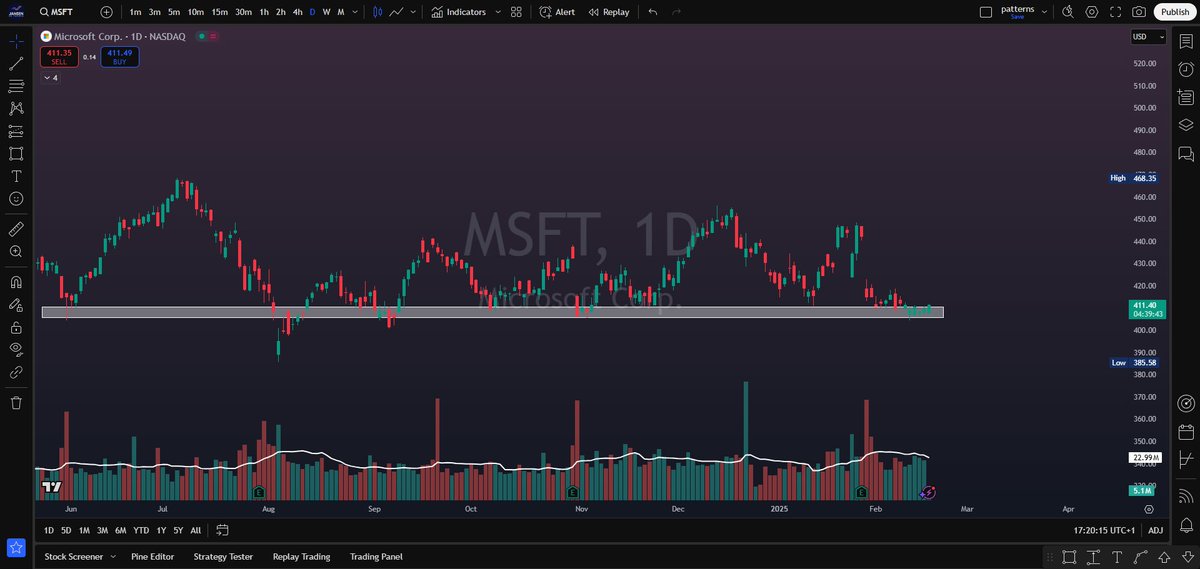Open quick search icon in top bar
Screen dimensions: 1200x569
(1068, 12)
